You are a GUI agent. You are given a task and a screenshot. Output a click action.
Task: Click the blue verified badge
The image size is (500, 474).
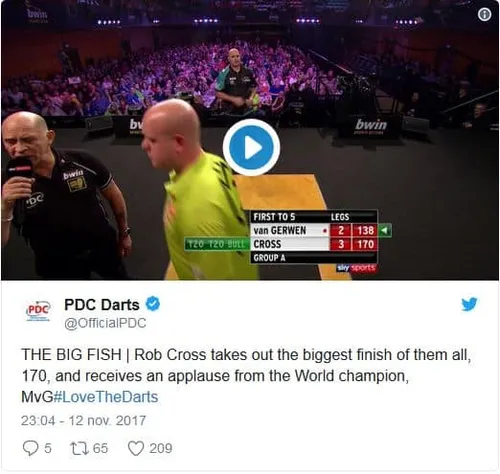click(x=153, y=304)
